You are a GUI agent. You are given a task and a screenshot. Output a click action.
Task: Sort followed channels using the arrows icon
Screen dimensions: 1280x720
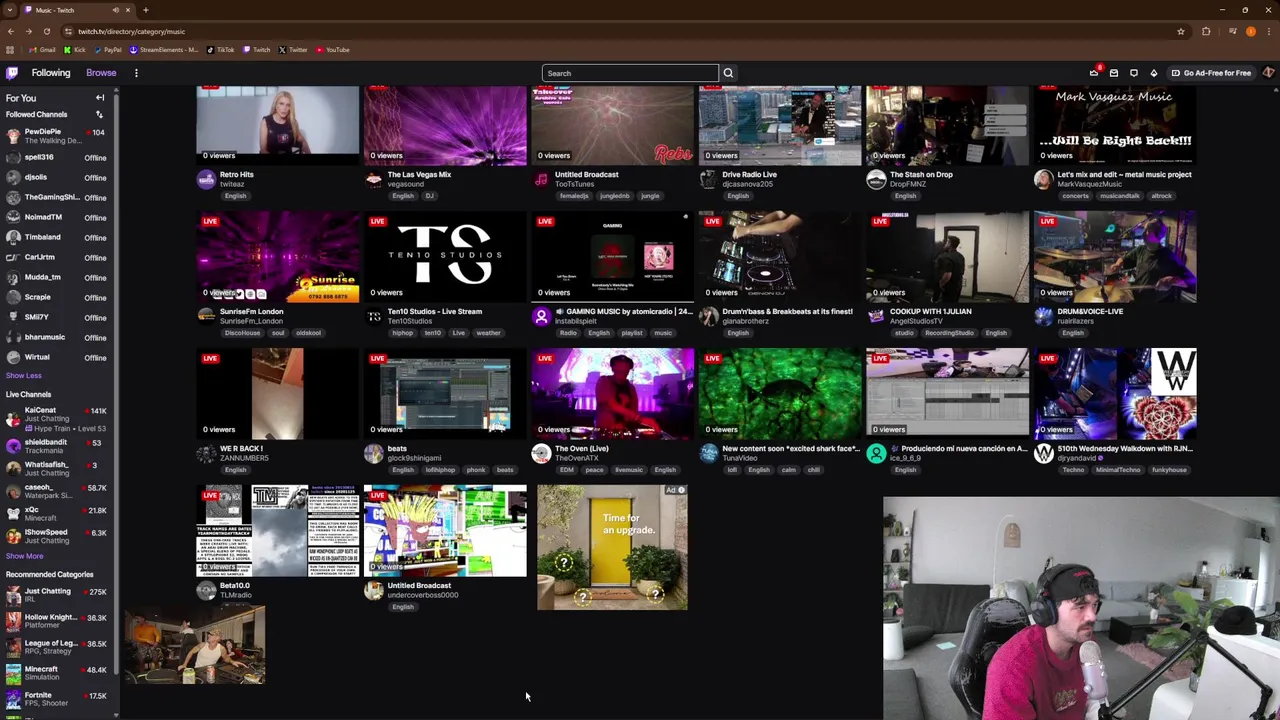pos(99,115)
